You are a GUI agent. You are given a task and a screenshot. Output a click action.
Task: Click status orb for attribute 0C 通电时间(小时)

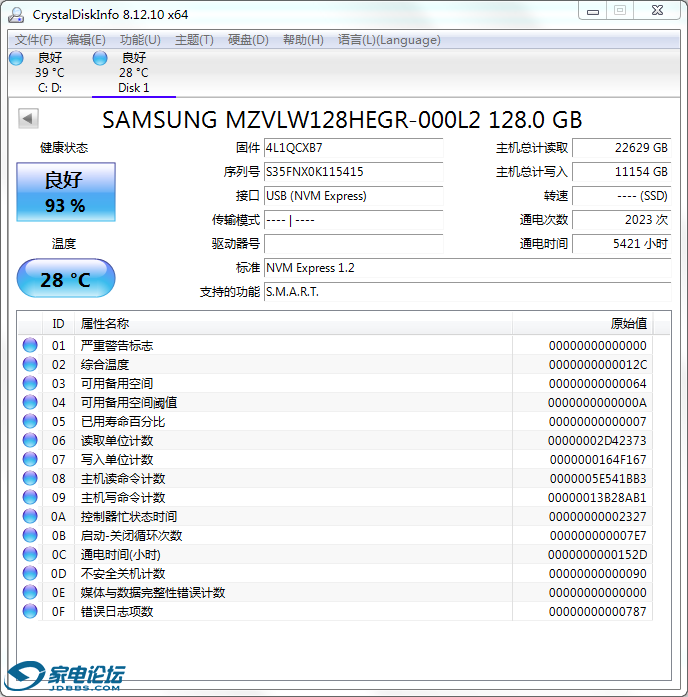[30, 554]
